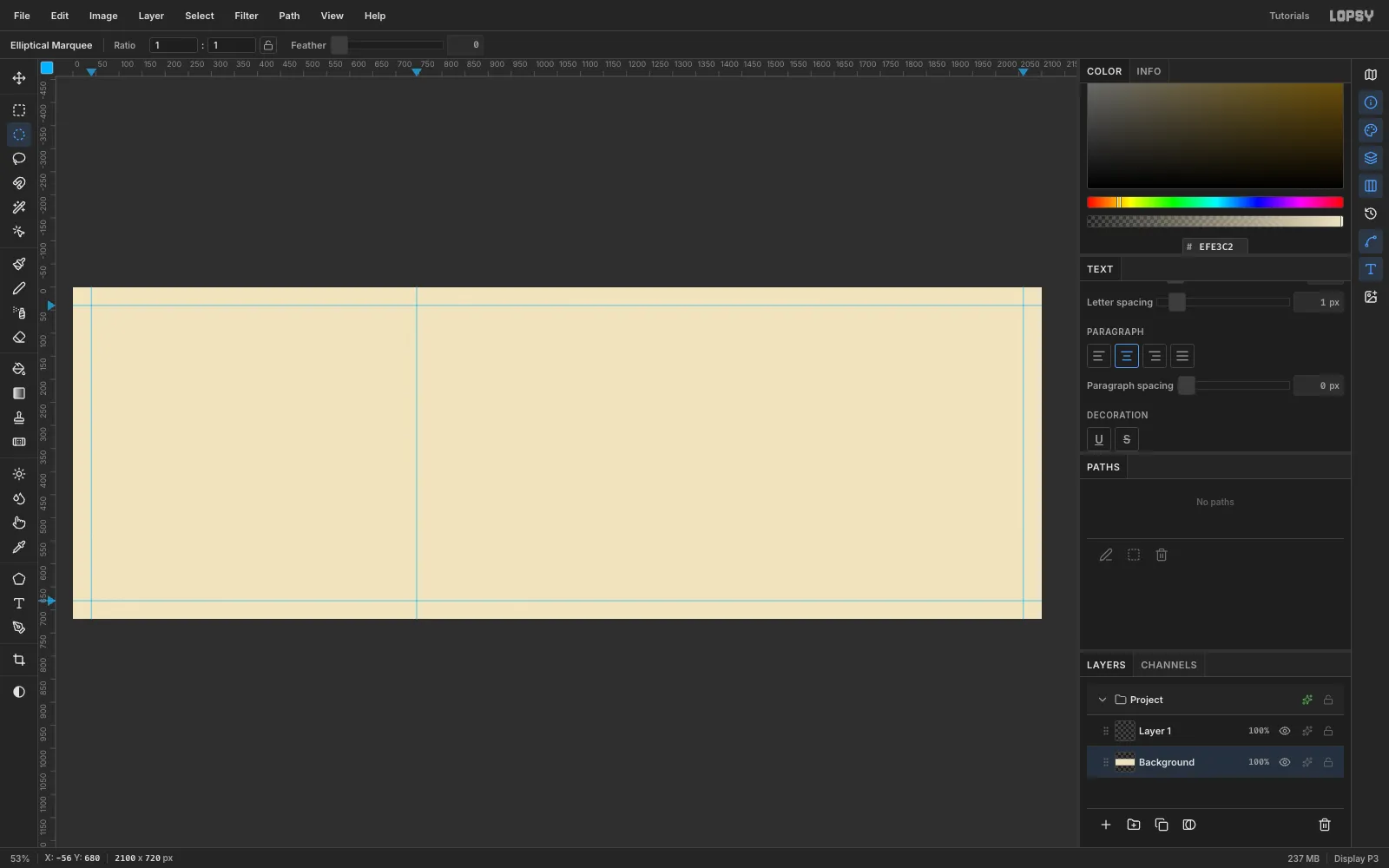
Task: Collapse the Project group chevron
Action: [1103, 700]
